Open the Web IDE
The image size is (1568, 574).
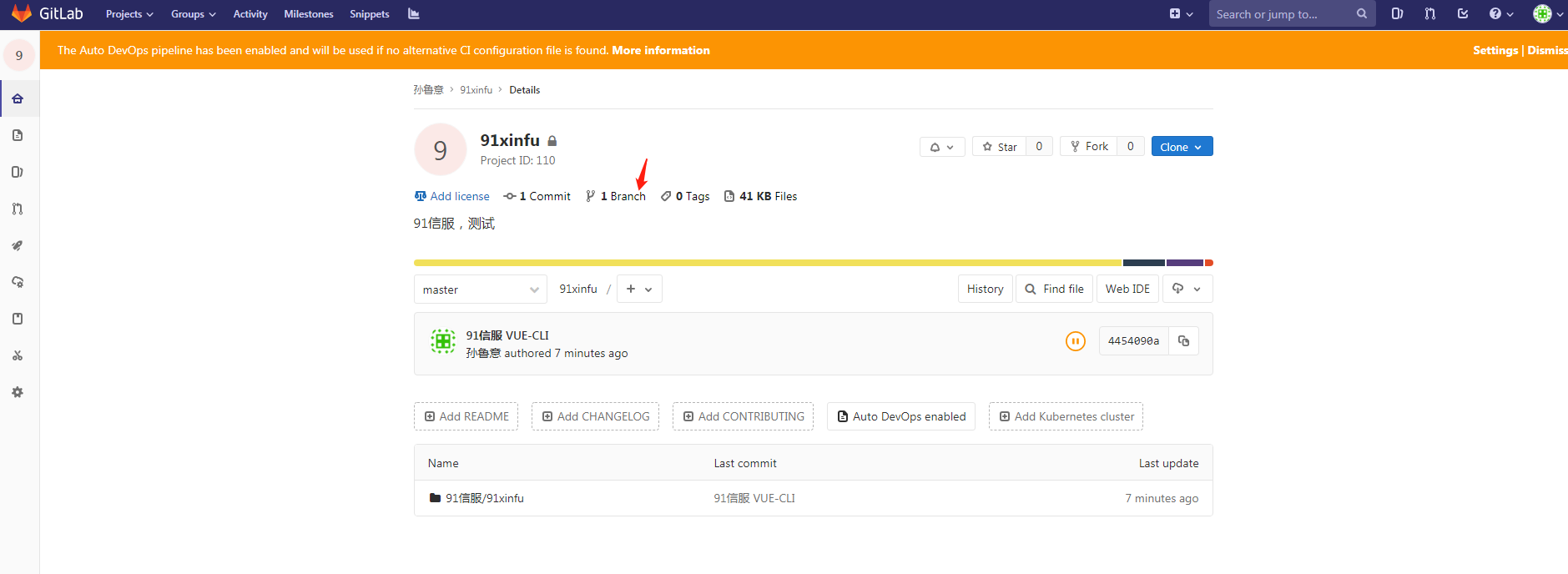[x=1127, y=289]
